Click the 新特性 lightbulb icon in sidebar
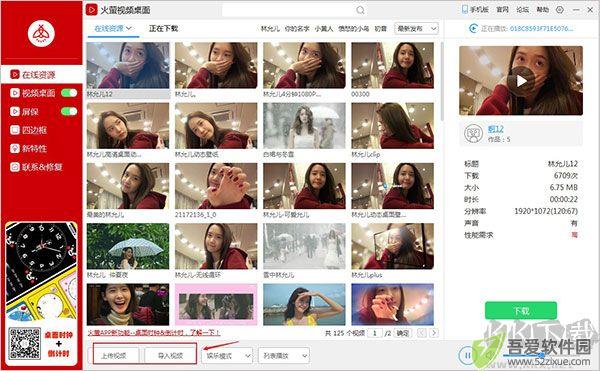Image resolution: width=600 pixels, height=371 pixels. [15, 148]
